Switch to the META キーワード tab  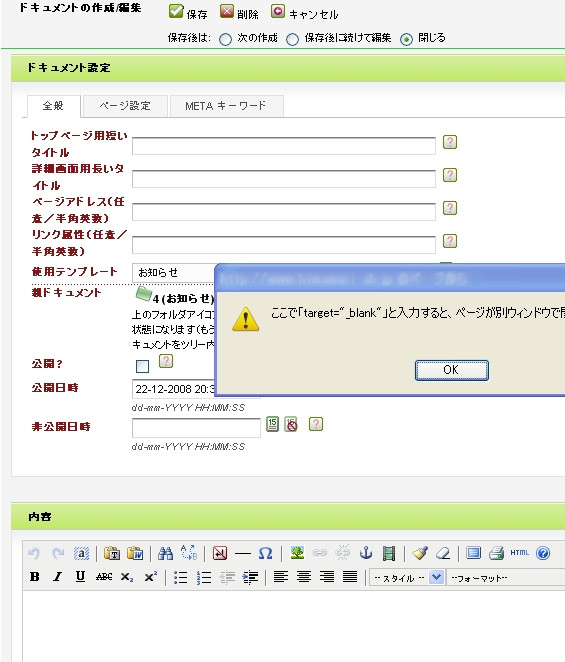tap(226, 106)
